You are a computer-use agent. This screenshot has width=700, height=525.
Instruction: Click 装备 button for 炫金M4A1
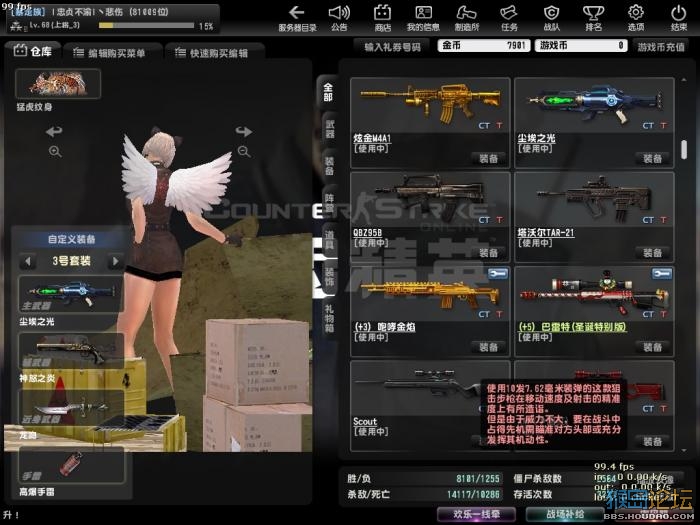(x=488, y=158)
